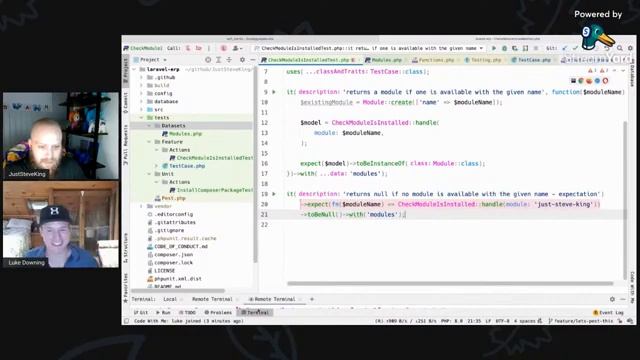640x360 pixels.
Task: Open IDE settings gear at top right
Action: (x=630, y=48)
